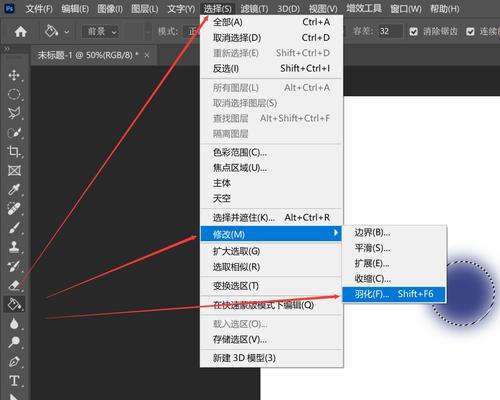This screenshot has height=400, width=500.
Task: Choose 色彩范围(C)... menu entry
Action: (272, 152)
